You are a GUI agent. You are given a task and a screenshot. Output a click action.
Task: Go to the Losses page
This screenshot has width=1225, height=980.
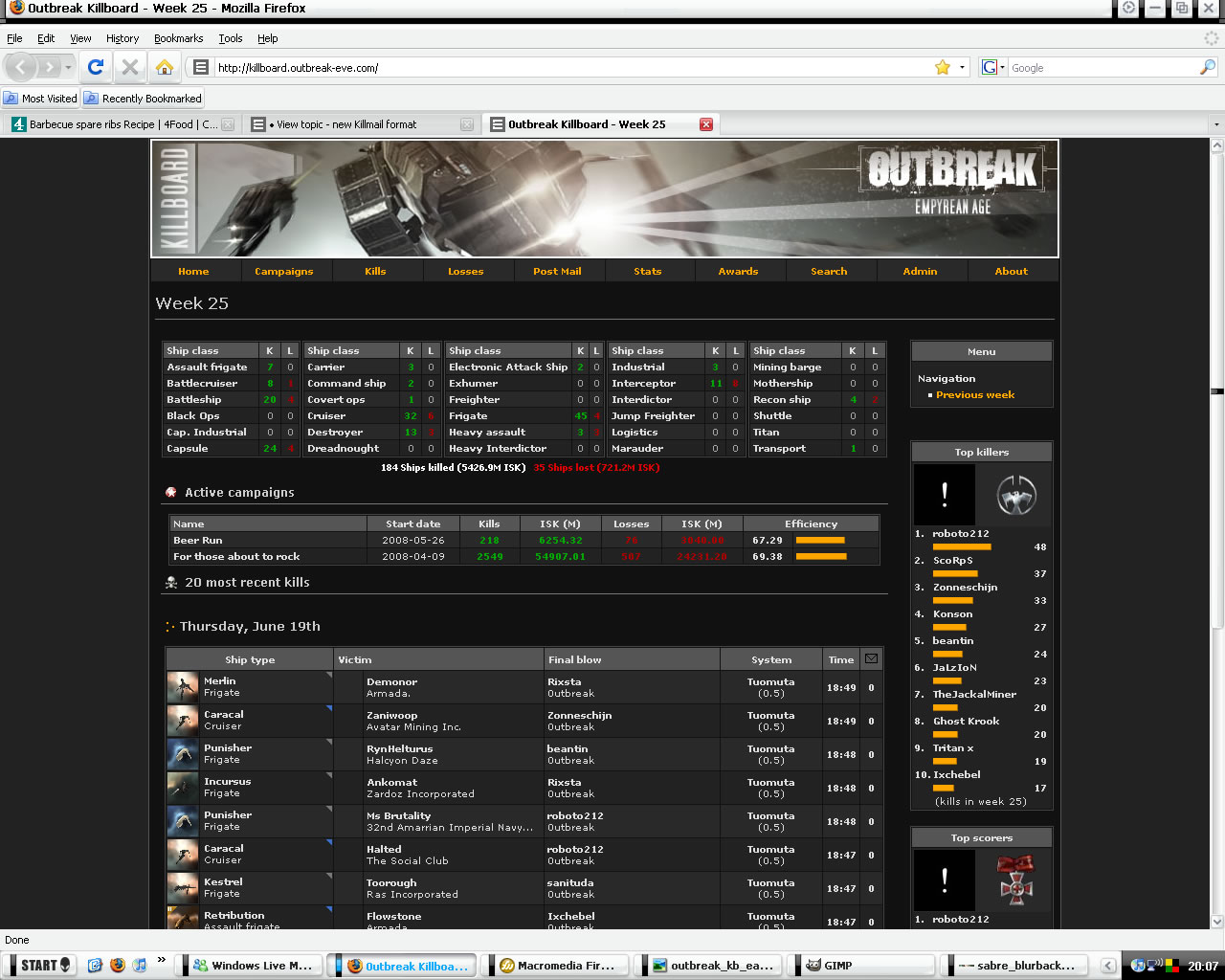pyautogui.click(x=466, y=271)
